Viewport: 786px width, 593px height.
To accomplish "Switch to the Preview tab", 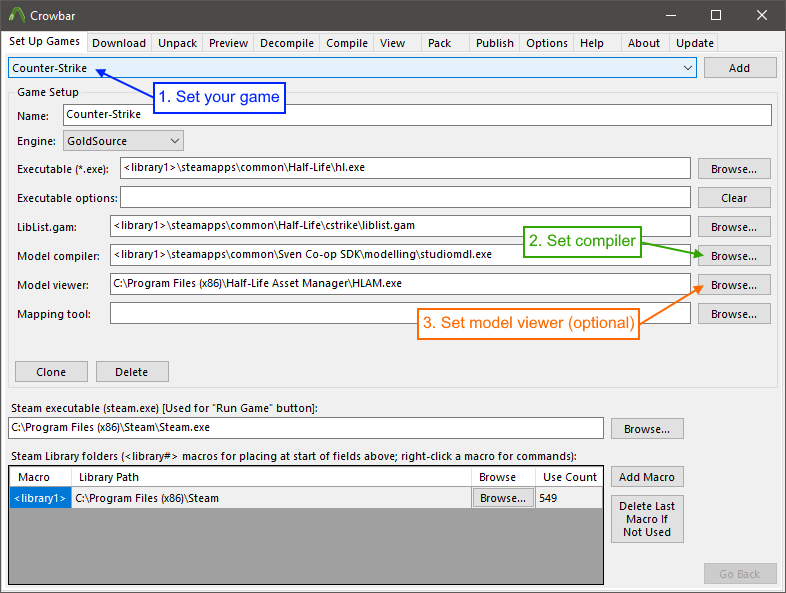I will [229, 43].
